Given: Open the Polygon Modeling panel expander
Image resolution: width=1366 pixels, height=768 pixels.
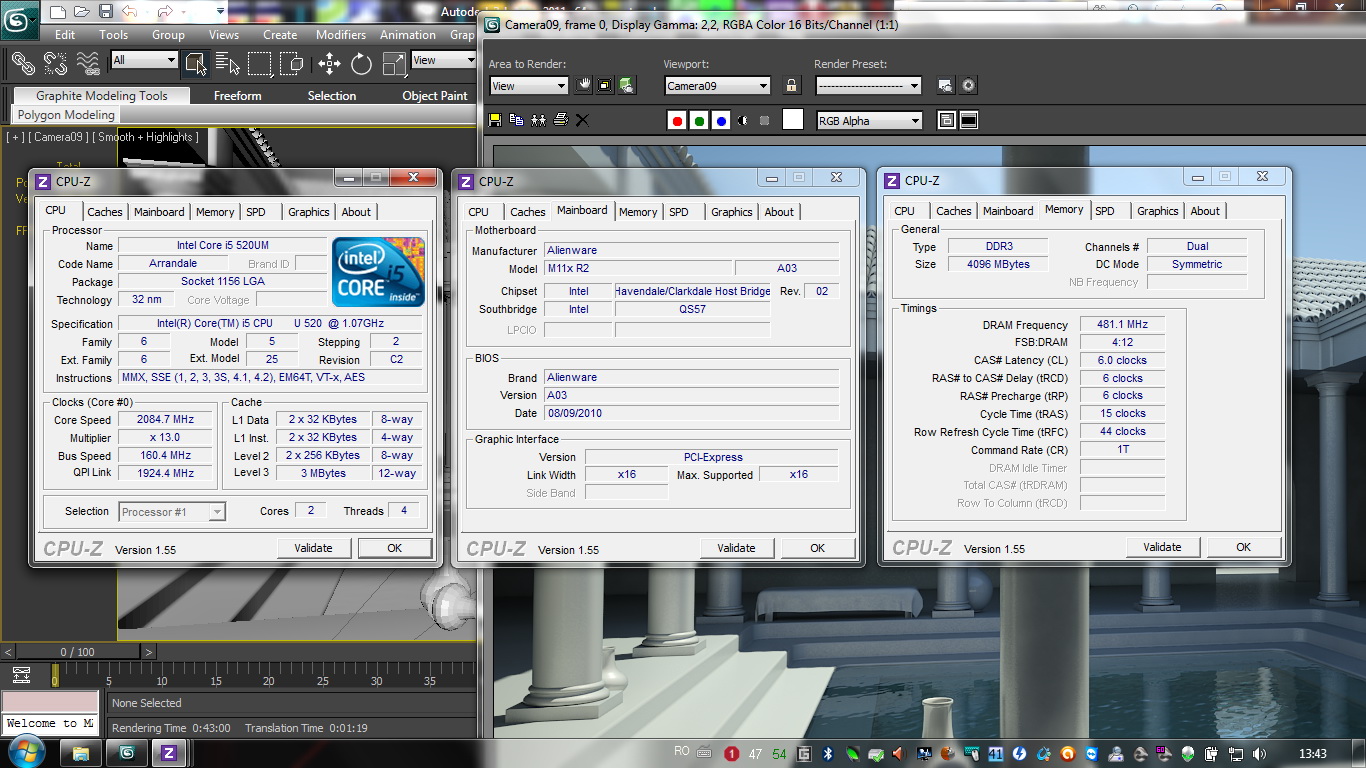Looking at the screenshot, I should click(66, 115).
